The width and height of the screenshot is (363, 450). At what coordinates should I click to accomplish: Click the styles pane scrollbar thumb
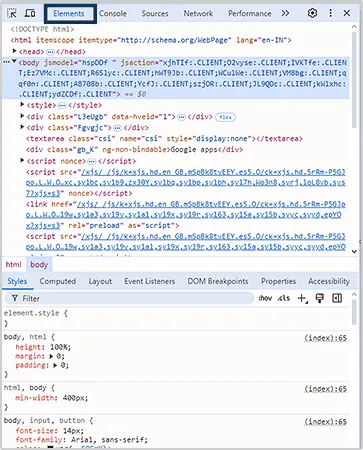(354, 312)
